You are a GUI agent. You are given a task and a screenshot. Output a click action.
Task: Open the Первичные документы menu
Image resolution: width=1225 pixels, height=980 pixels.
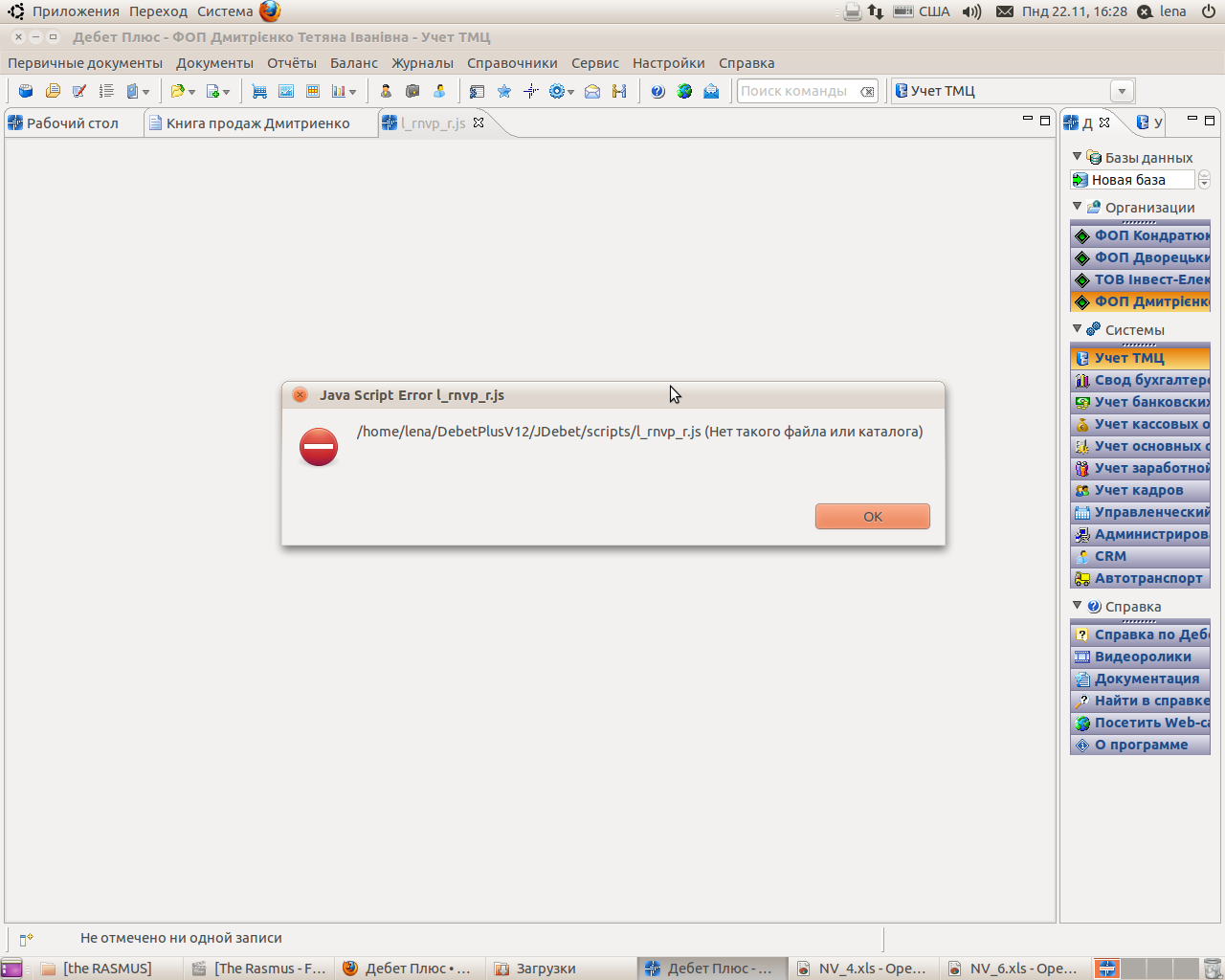pyautogui.click(x=85, y=63)
